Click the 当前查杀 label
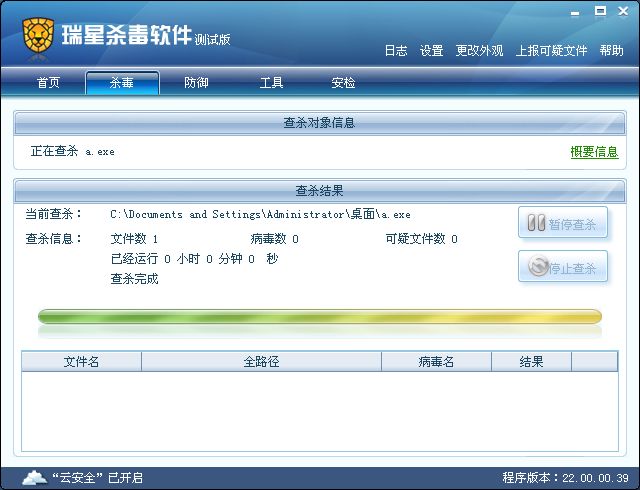 [x=53, y=214]
